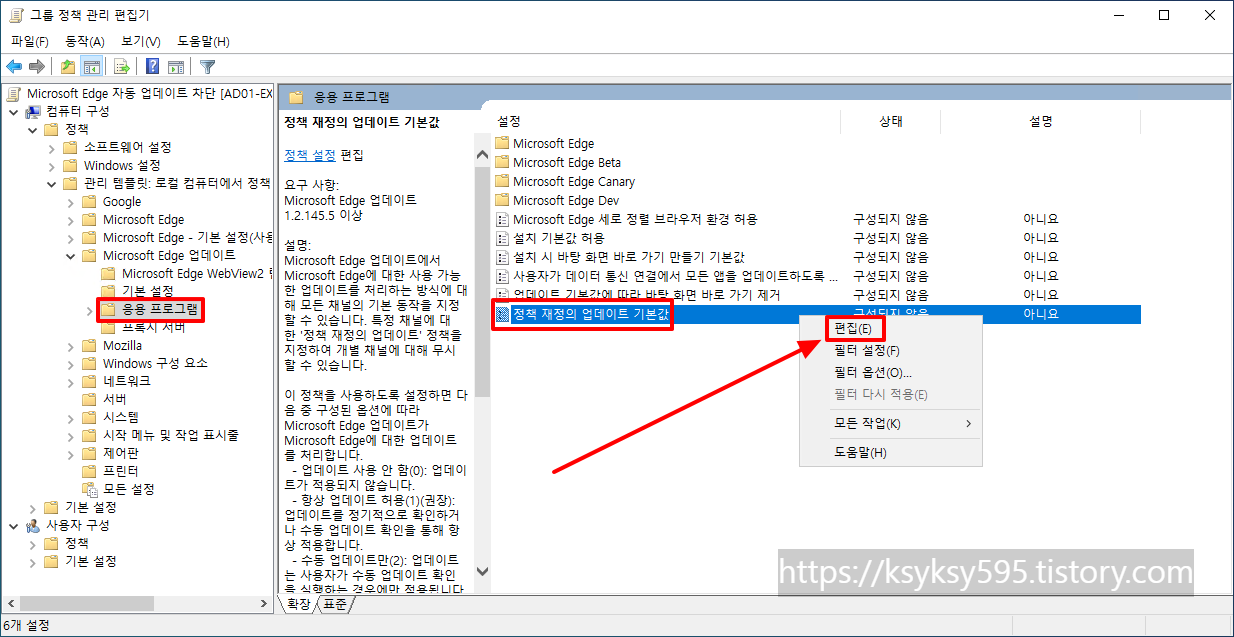The image size is (1234, 637).
Task: Click the 정책 설정 link
Action: 310,155
